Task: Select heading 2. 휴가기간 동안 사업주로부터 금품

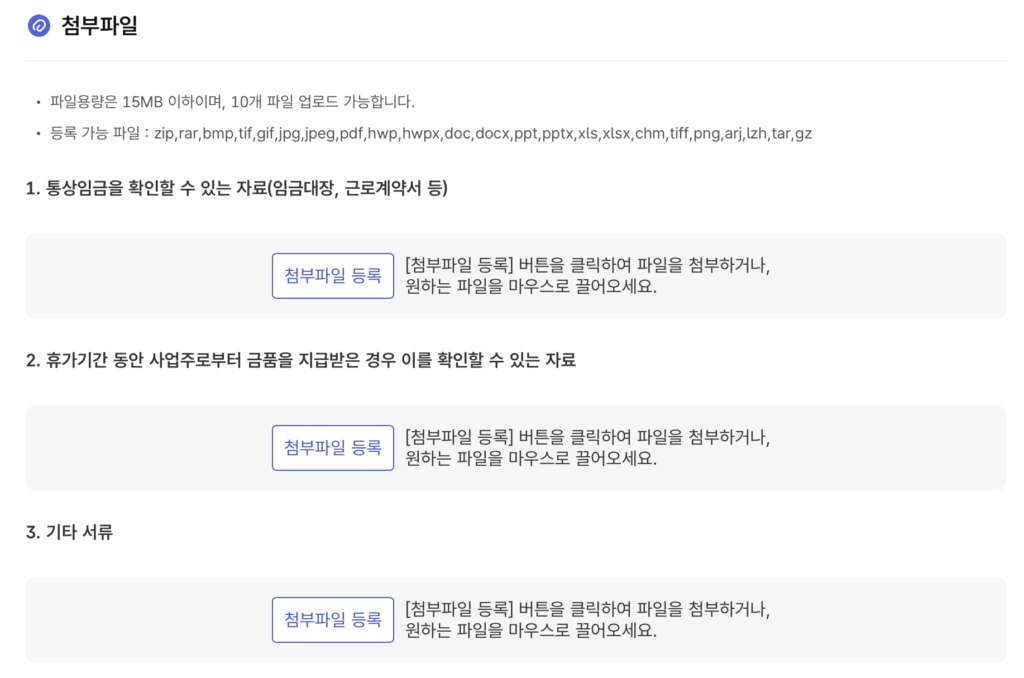Action: pos(300,360)
